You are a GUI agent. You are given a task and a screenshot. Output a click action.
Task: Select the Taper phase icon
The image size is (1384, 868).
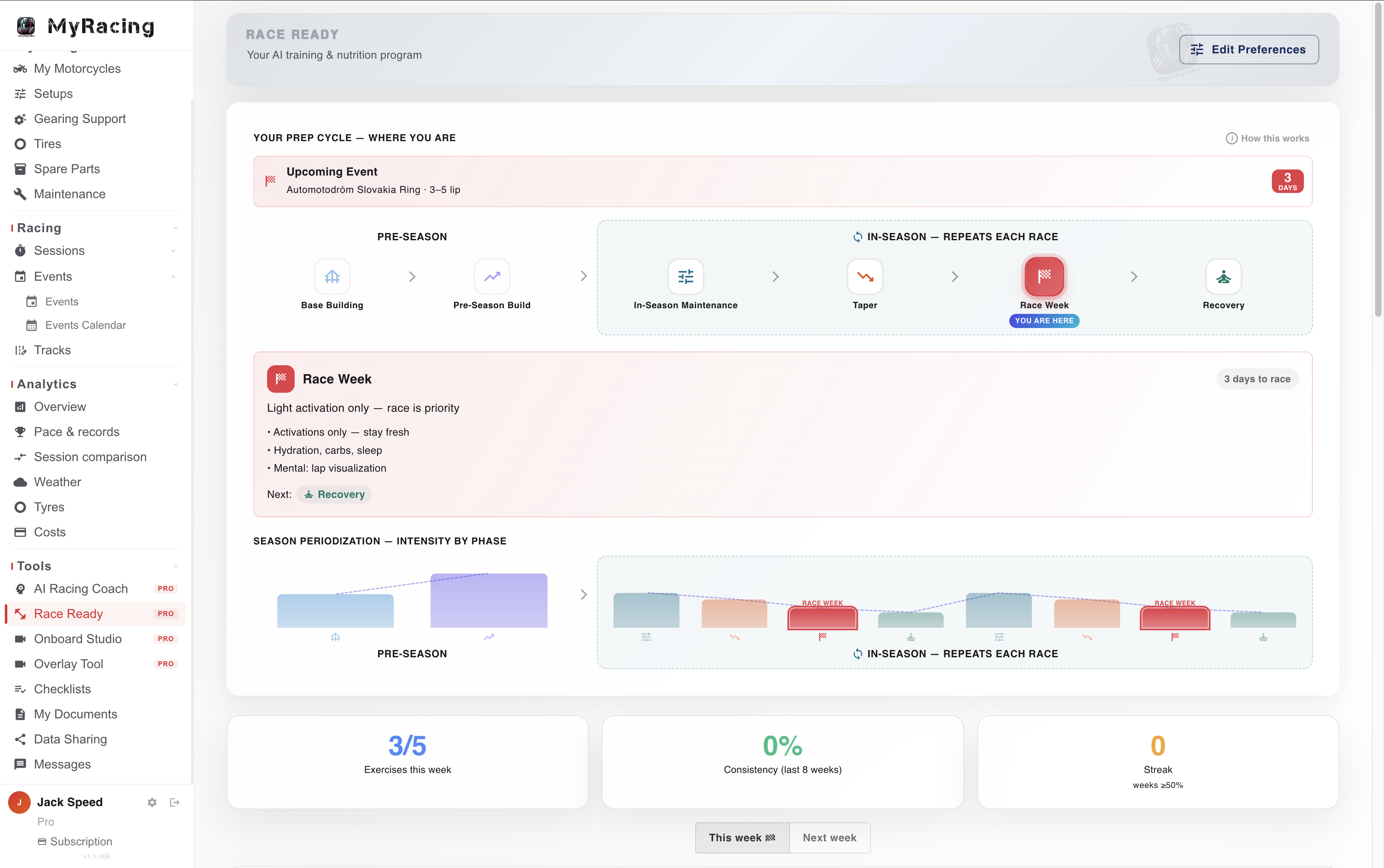pyautogui.click(x=865, y=277)
